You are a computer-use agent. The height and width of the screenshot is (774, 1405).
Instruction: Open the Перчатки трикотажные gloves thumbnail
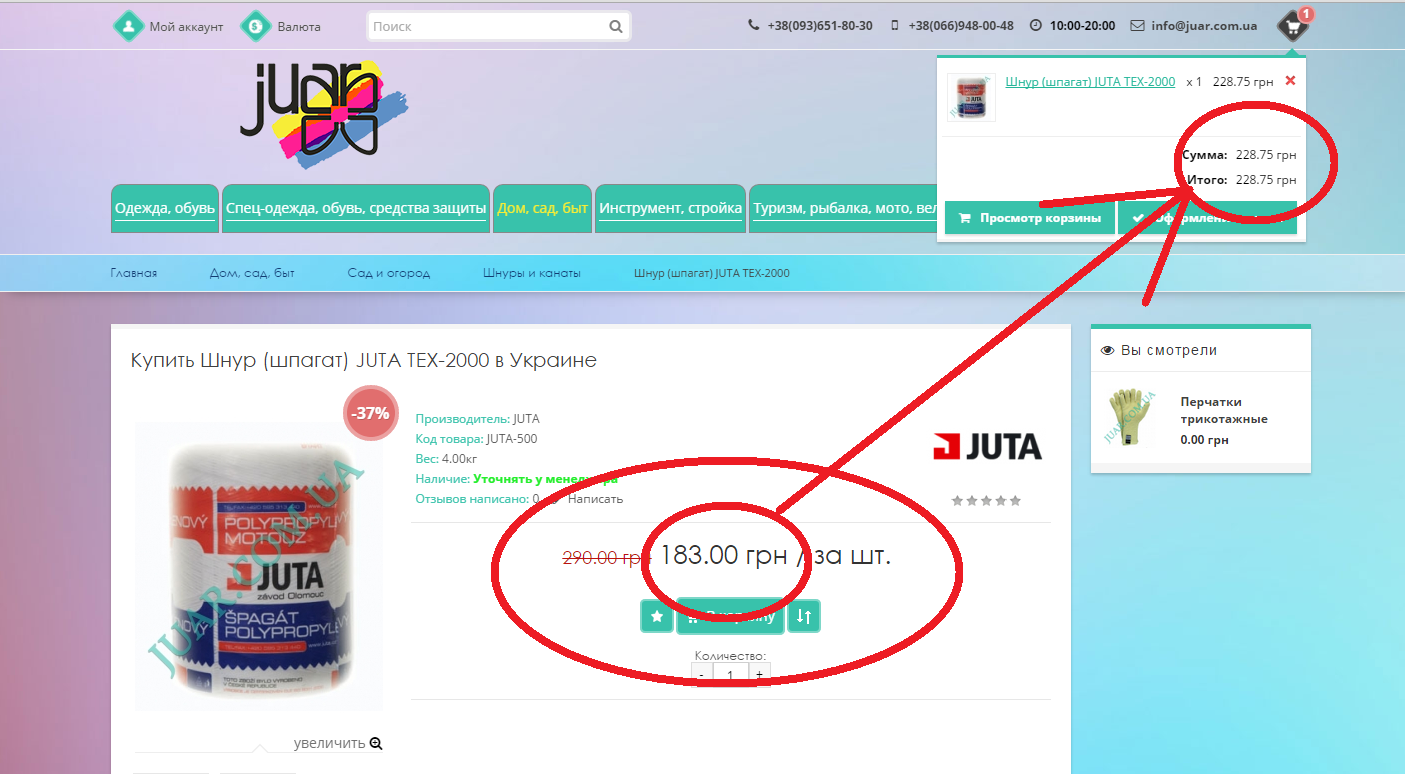(x=1129, y=418)
